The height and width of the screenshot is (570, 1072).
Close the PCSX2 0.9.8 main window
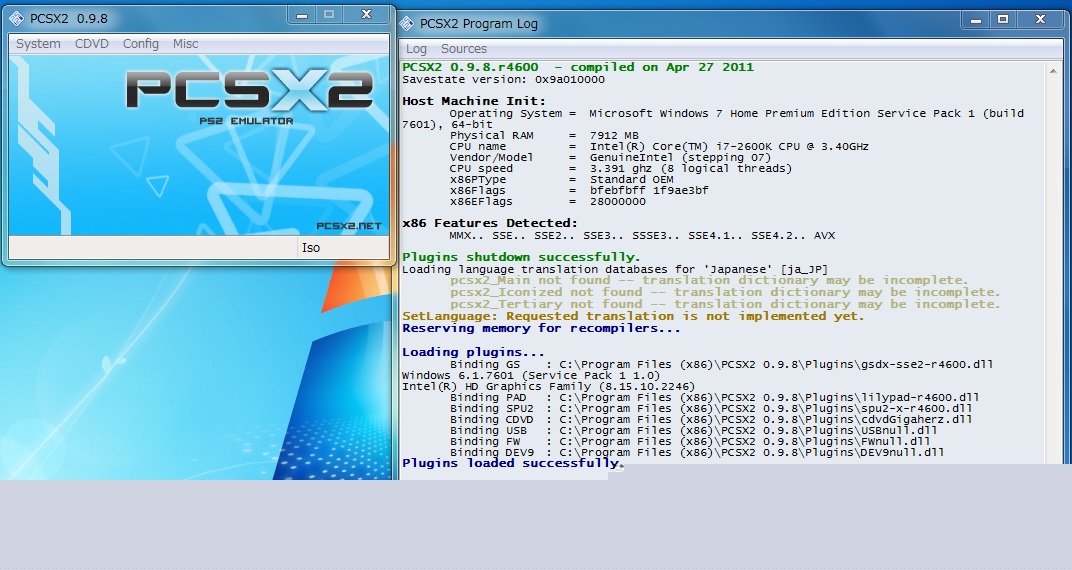tap(366, 14)
